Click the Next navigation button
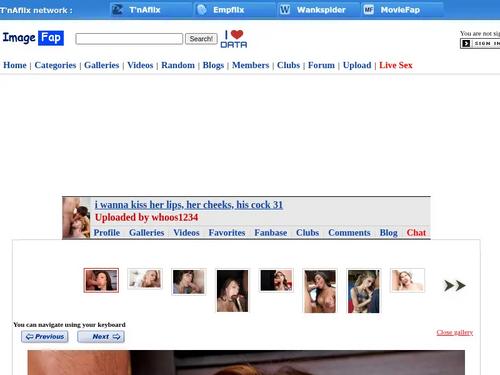Screen dimensions: 500x375 pyautogui.click(x=101, y=337)
